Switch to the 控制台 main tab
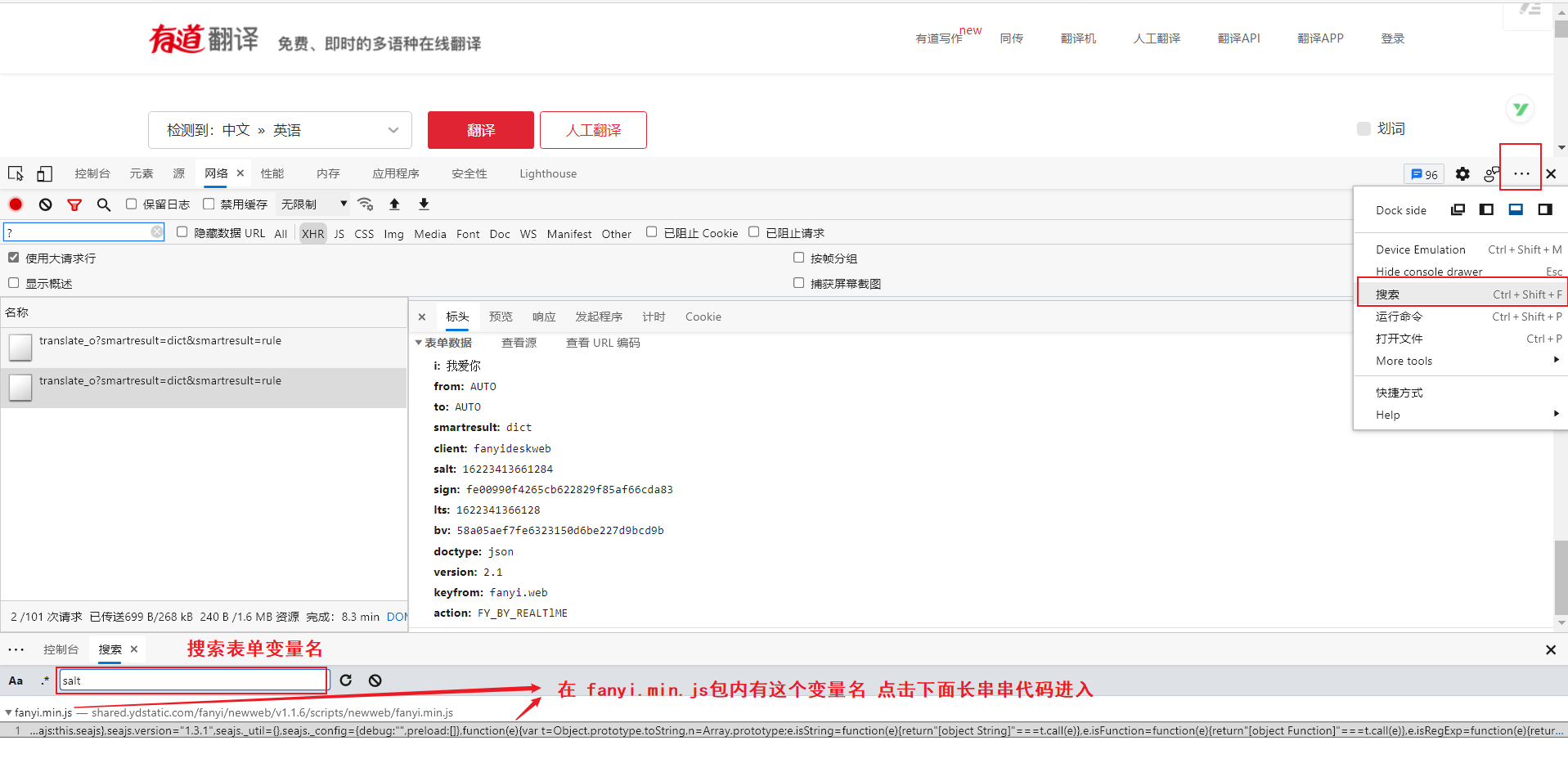The image size is (1568, 777). (x=92, y=173)
